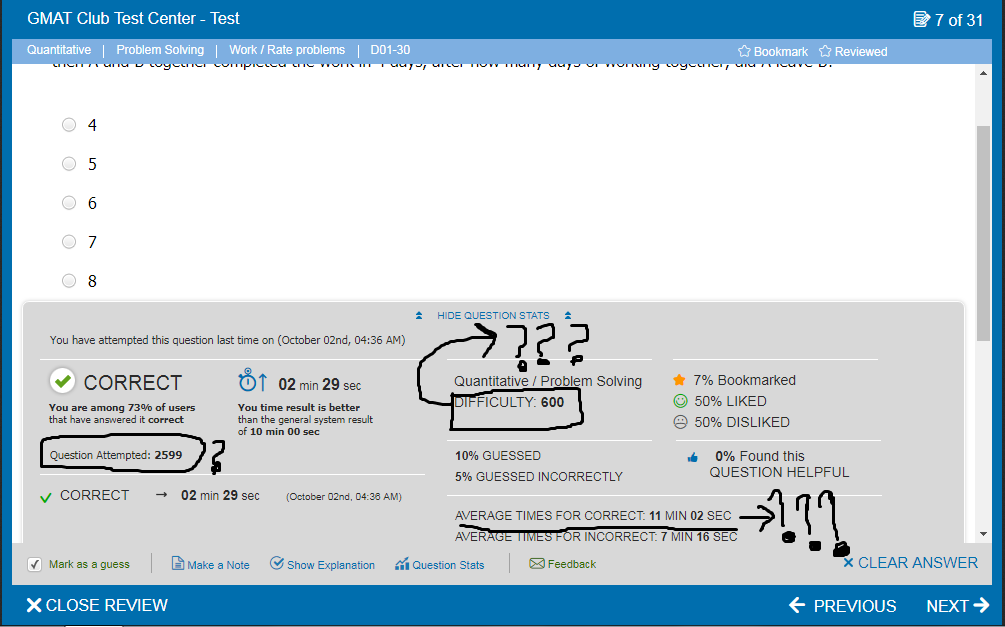The image size is (1005, 627).
Task: Click the Show Explanation checkmark icon
Action: coord(277,563)
